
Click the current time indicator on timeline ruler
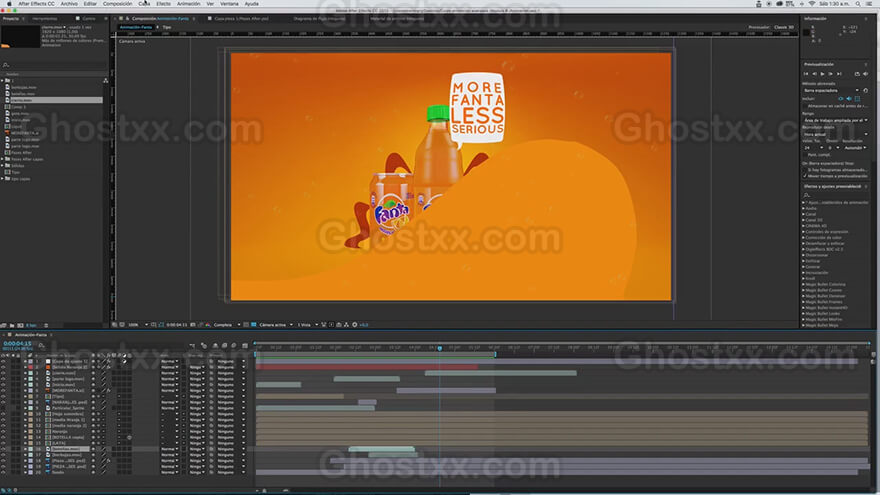[x=439, y=348]
